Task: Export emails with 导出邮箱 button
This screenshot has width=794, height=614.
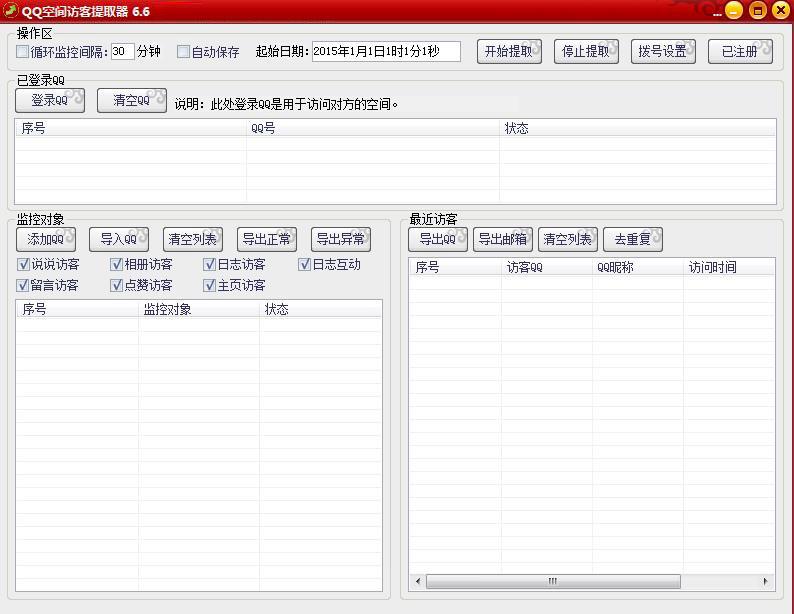Action: [x=503, y=239]
